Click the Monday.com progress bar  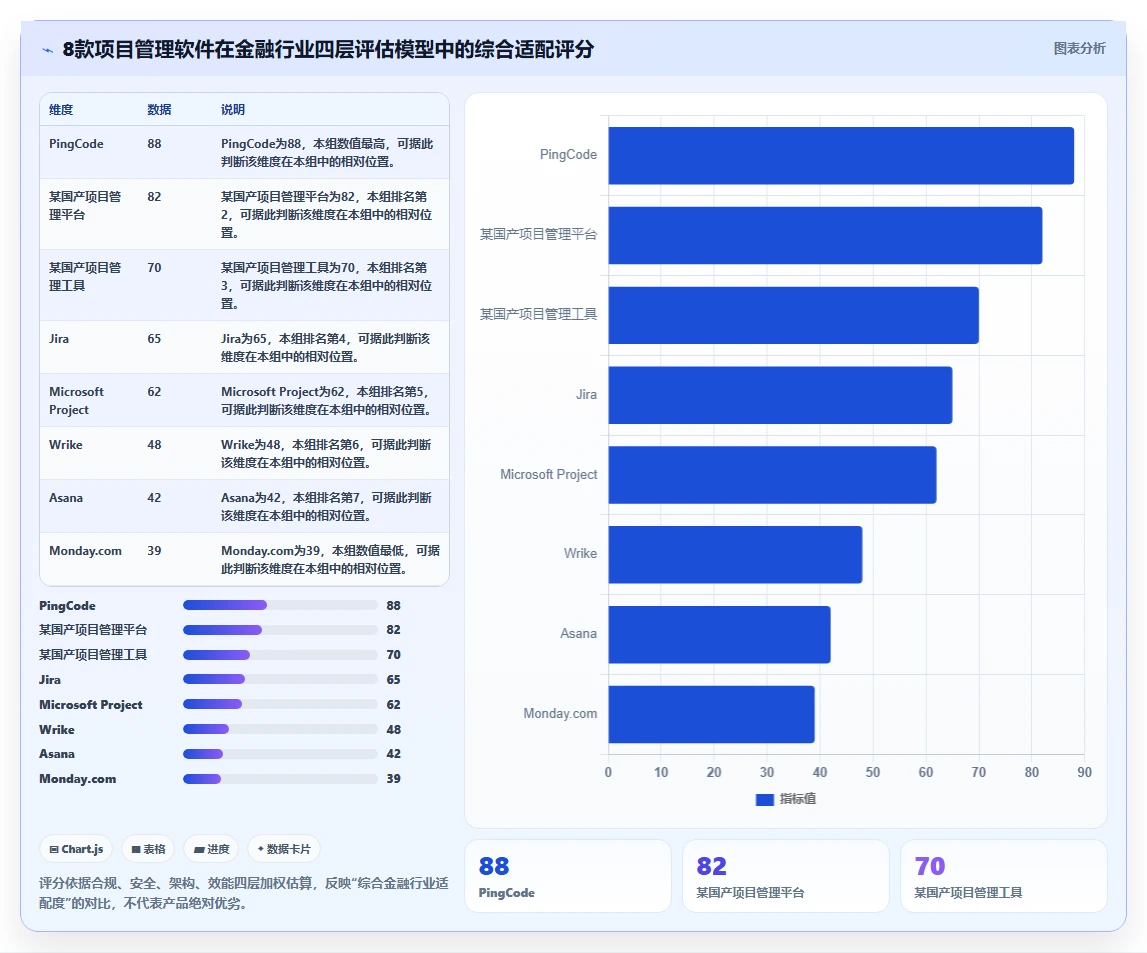tap(280, 779)
